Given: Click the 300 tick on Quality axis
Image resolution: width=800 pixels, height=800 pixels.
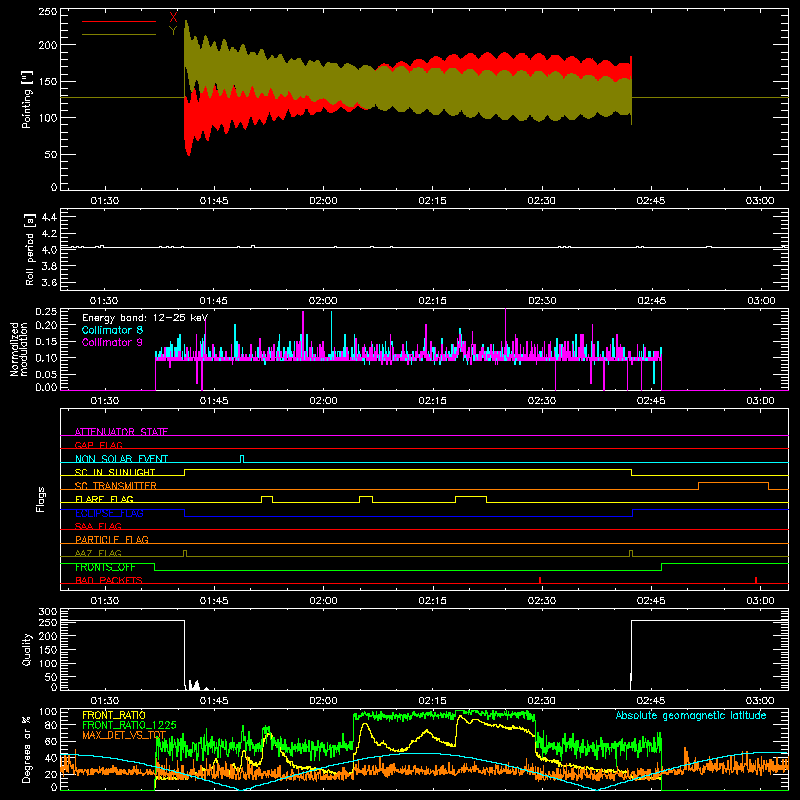Looking at the screenshot, I should coord(47,612).
